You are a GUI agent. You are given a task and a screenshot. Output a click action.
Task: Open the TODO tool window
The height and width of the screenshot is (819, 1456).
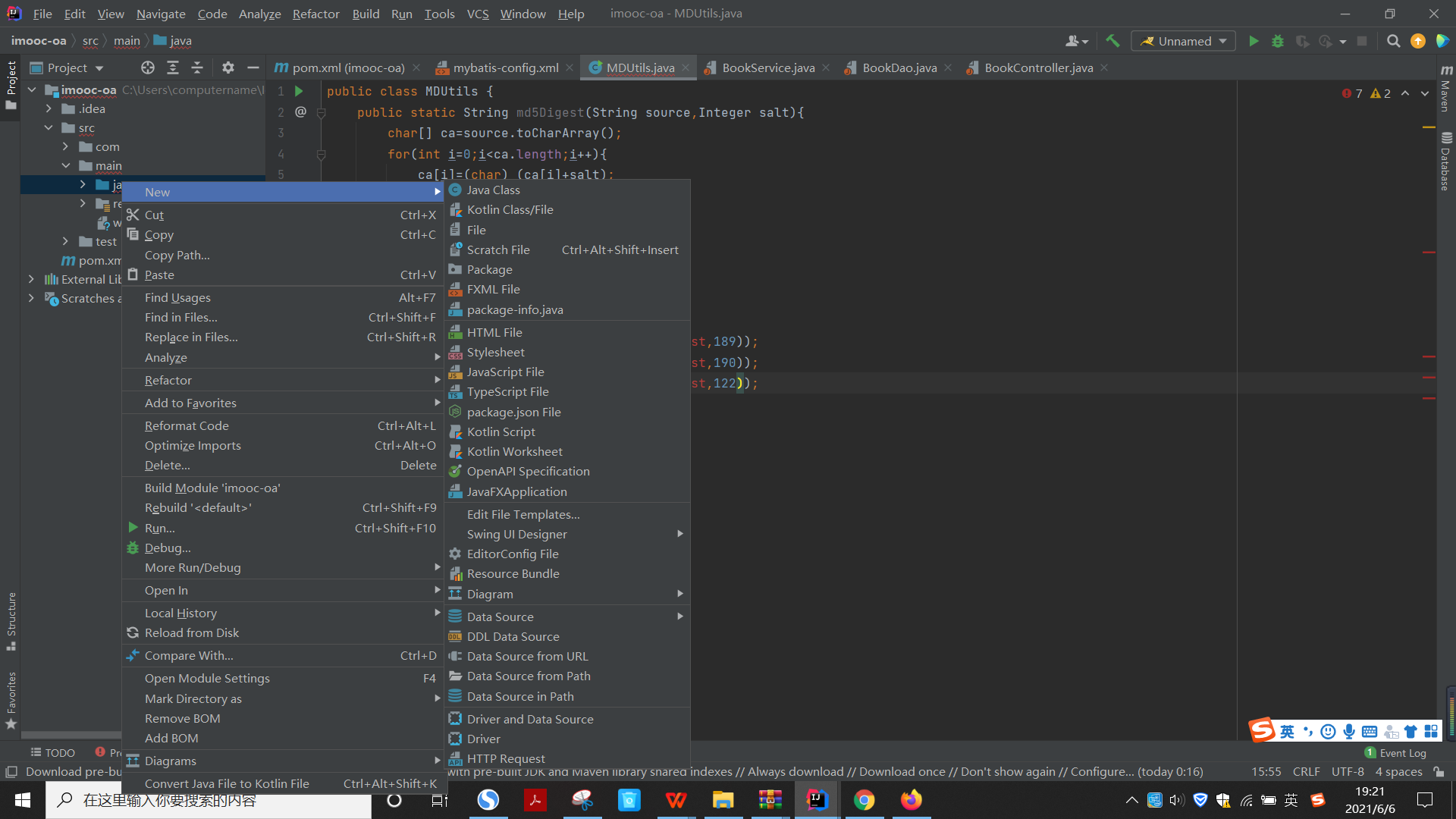point(52,752)
